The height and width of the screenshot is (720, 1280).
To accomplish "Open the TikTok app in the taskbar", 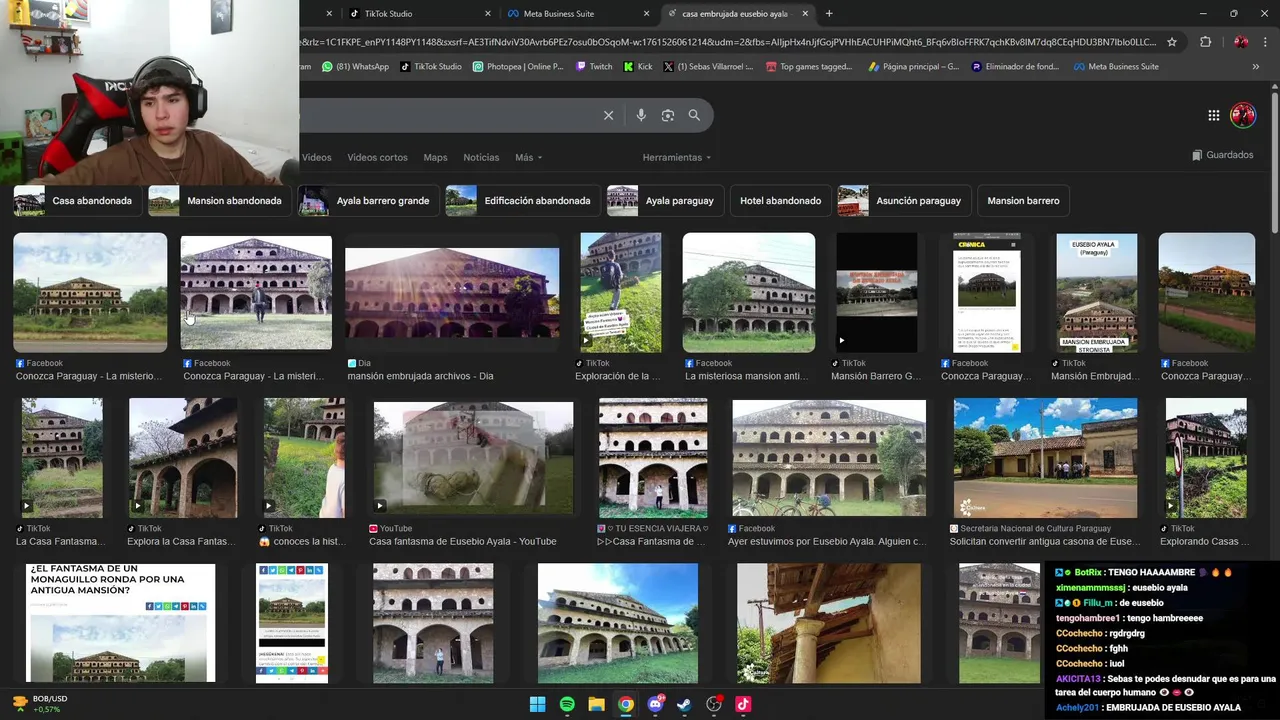I will tap(743, 704).
